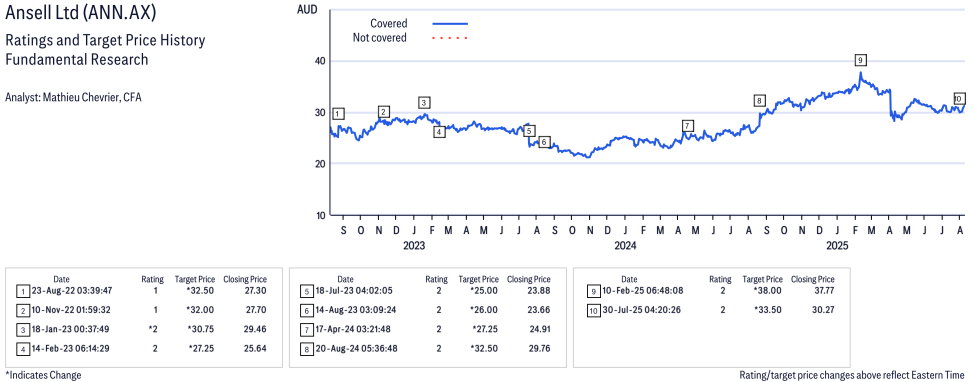Click chart marker 9 at the price peak
The image size is (975, 382).
point(861,60)
